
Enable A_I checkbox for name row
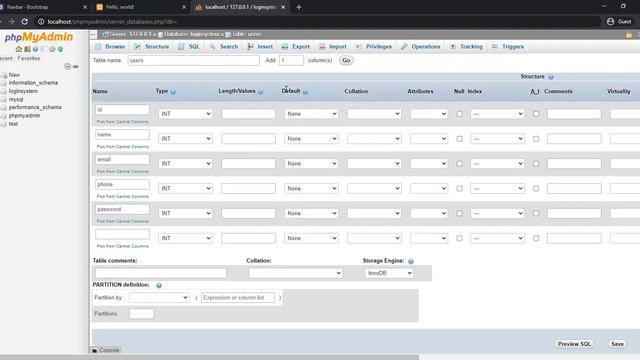coord(536,139)
